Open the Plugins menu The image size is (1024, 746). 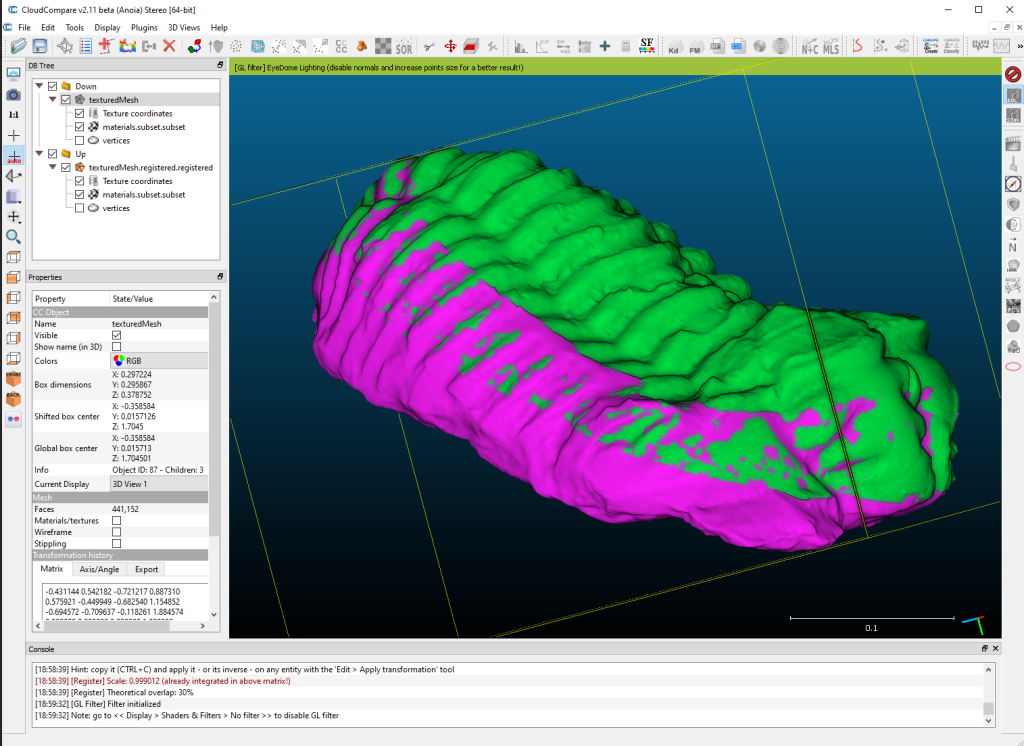click(x=144, y=28)
